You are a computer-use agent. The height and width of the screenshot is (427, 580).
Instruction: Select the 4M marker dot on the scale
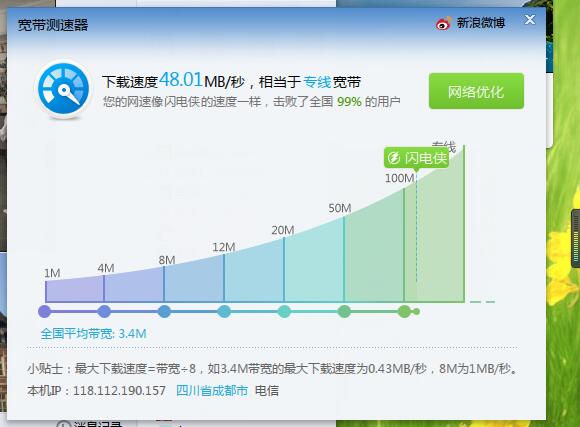coord(104,312)
